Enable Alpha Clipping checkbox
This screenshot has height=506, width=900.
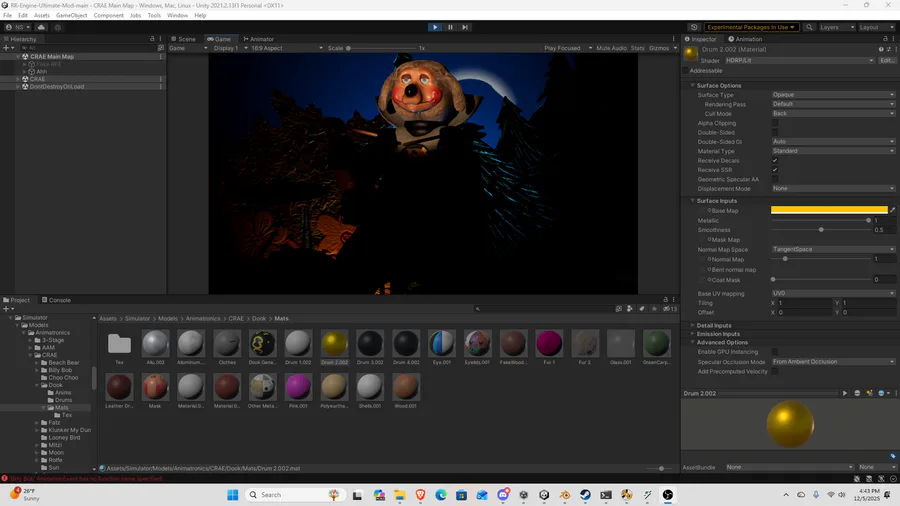pos(775,123)
